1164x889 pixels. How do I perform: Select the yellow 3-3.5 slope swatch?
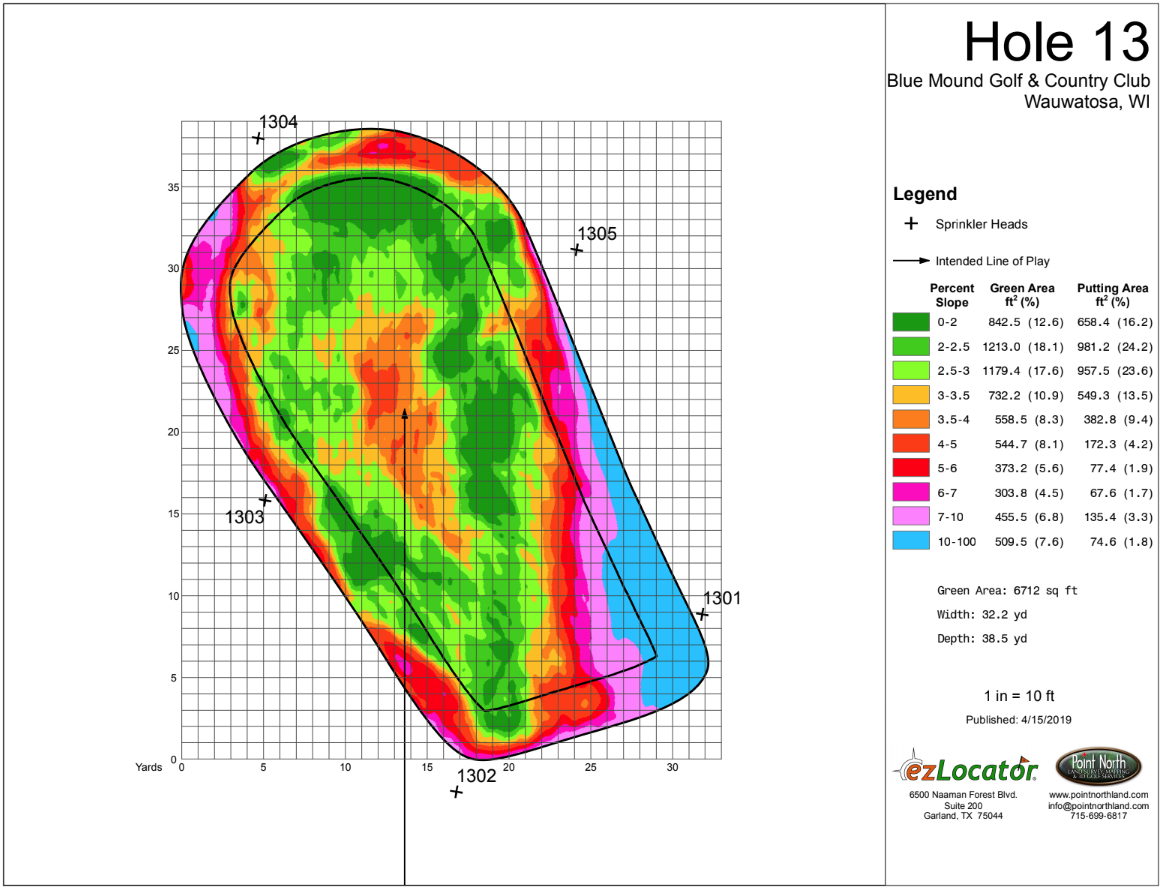[x=911, y=395]
